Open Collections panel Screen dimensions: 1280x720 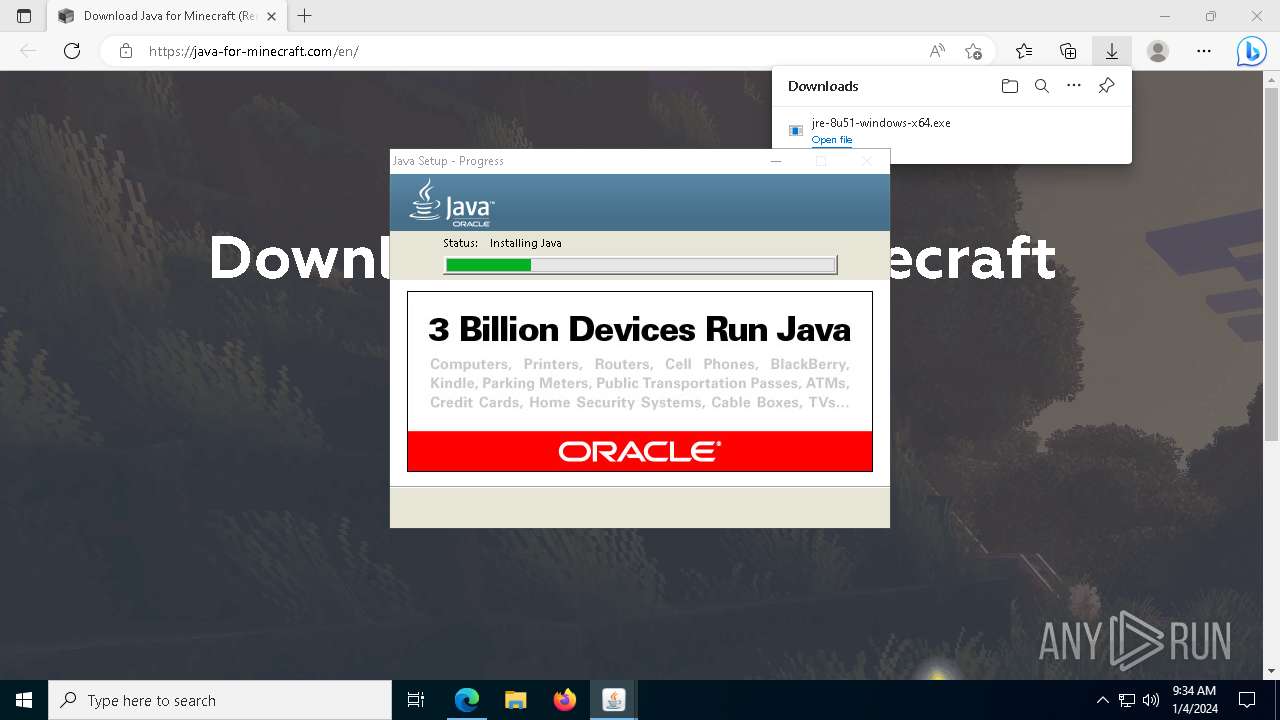point(1068,51)
